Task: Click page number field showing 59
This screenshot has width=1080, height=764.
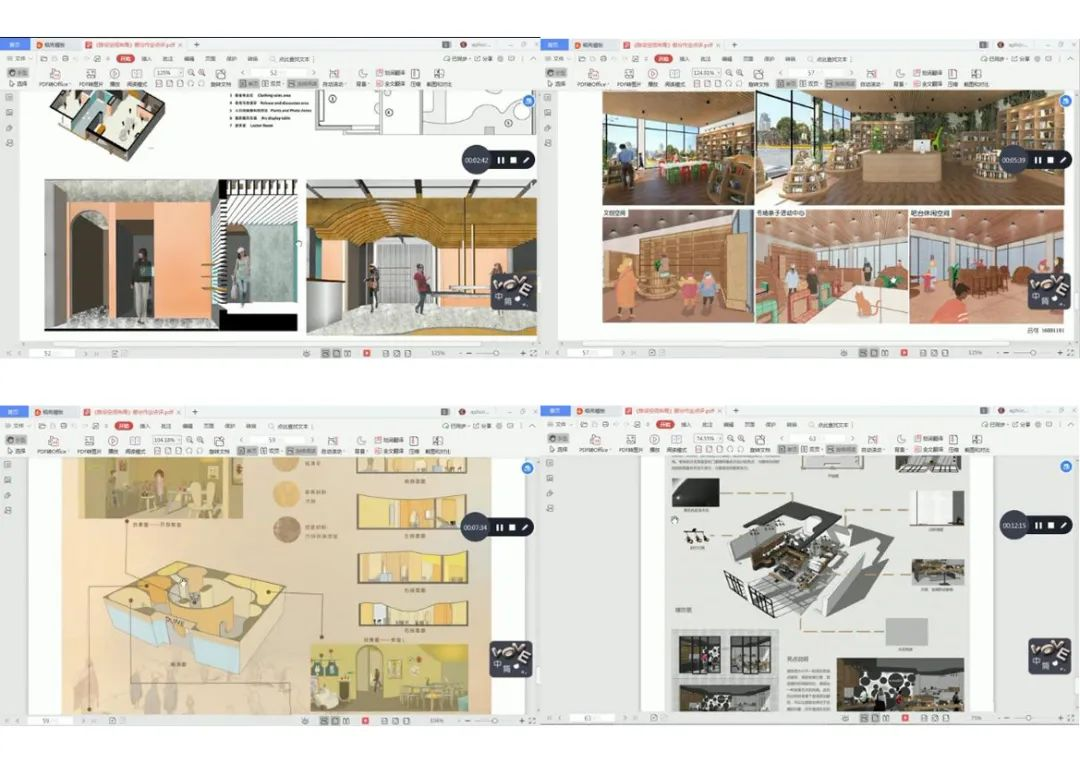Action: tap(272, 439)
